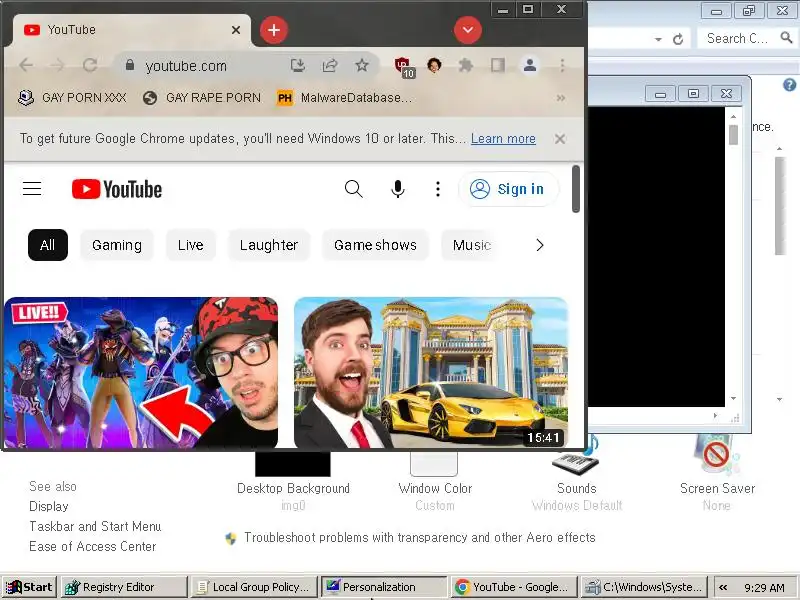Open Chrome three-dot menu
Image resolution: width=800 pixels, height=600 pixels.
(x=562, y=65)
